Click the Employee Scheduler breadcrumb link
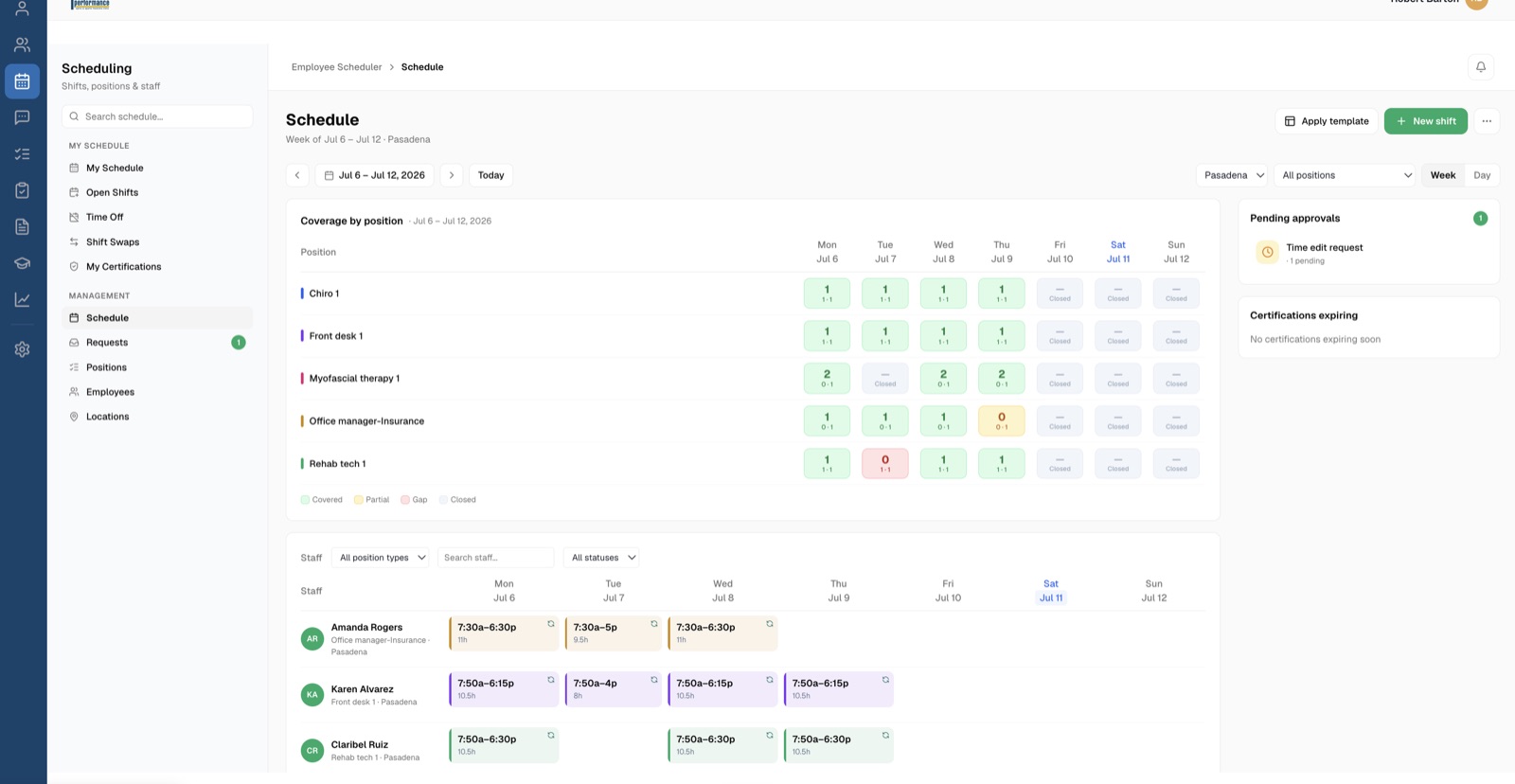The height and width of the screenshot is (784, 1515). pos(336,67)
